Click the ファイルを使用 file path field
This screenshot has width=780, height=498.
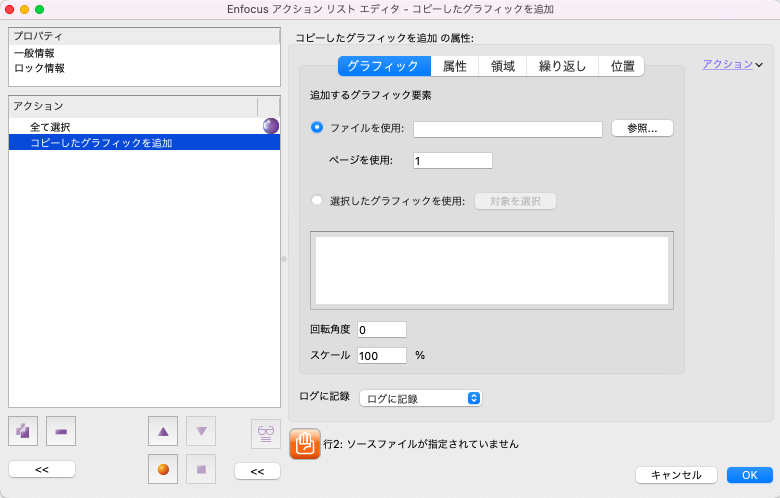[508, 129]
